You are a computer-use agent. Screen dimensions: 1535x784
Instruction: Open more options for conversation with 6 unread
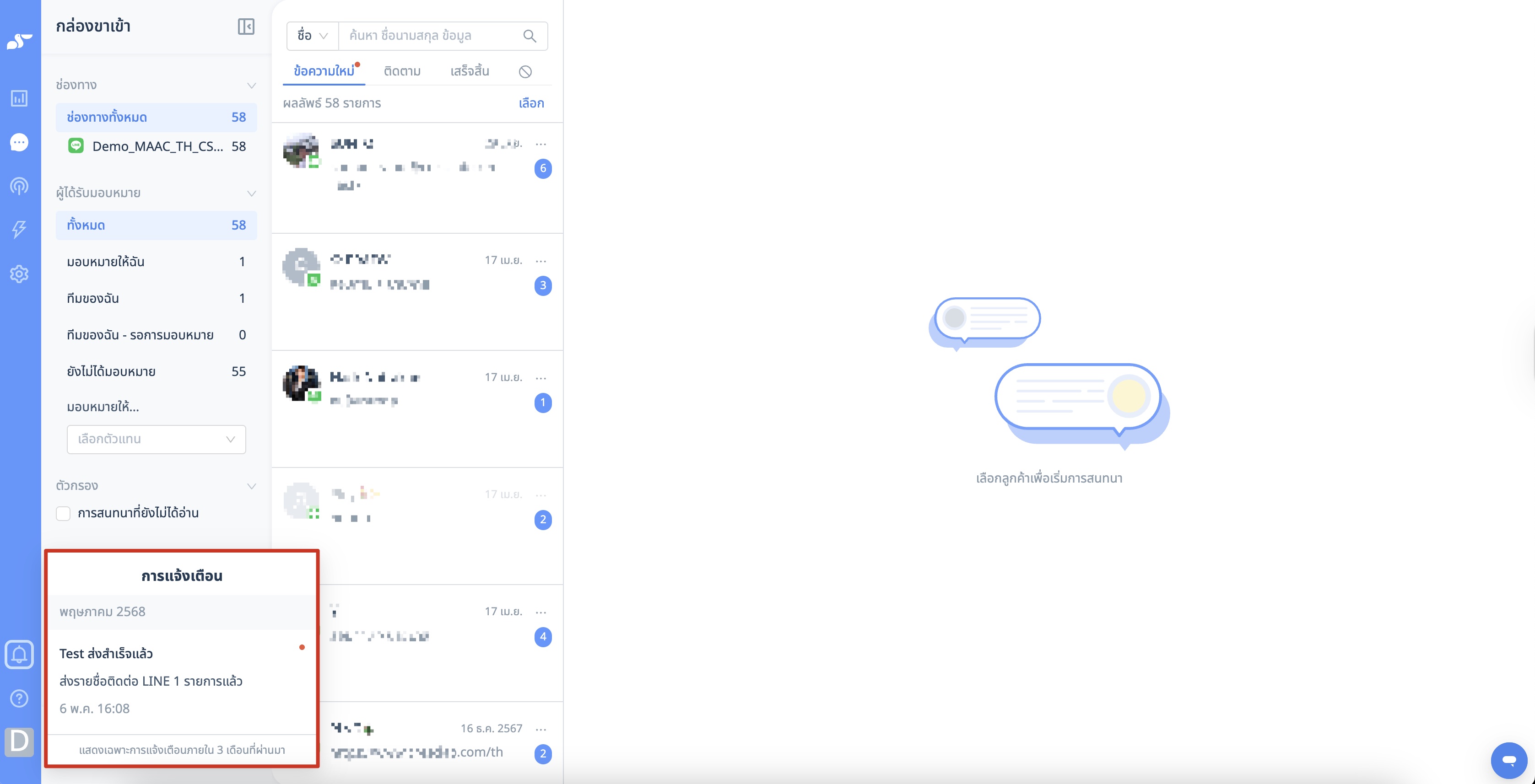tap(541, 144)
